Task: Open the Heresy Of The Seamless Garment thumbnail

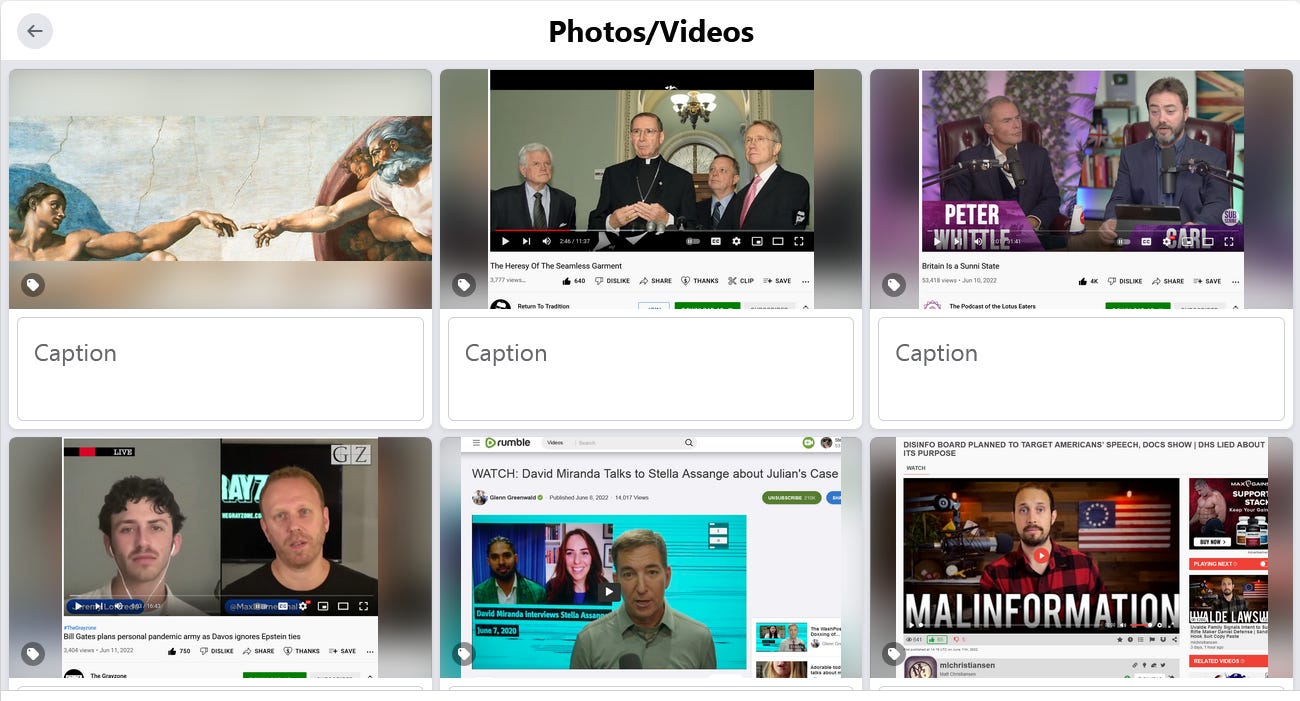Action: (651, 189)
